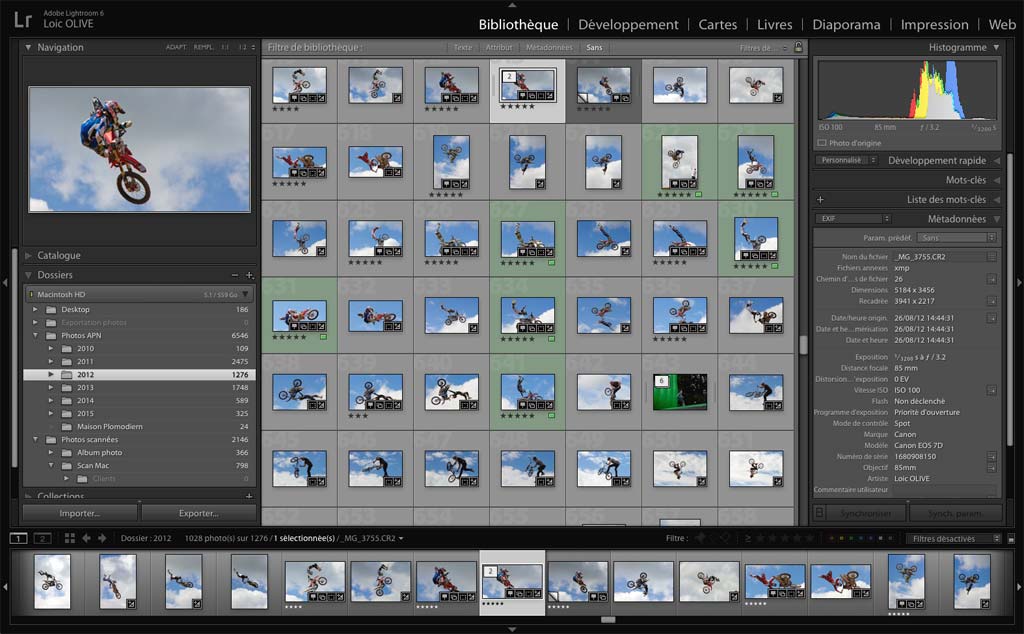Enable the Attribut filter in library filter bar
The width and height of the screenshot is (1024, 634).
coord(498,47)
